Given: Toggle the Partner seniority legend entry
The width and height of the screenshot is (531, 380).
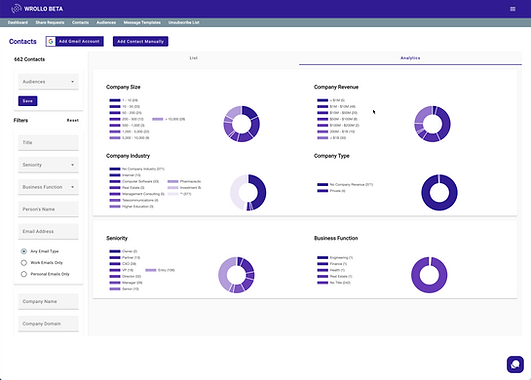Looking at the screenshot, I should [125, 258].
